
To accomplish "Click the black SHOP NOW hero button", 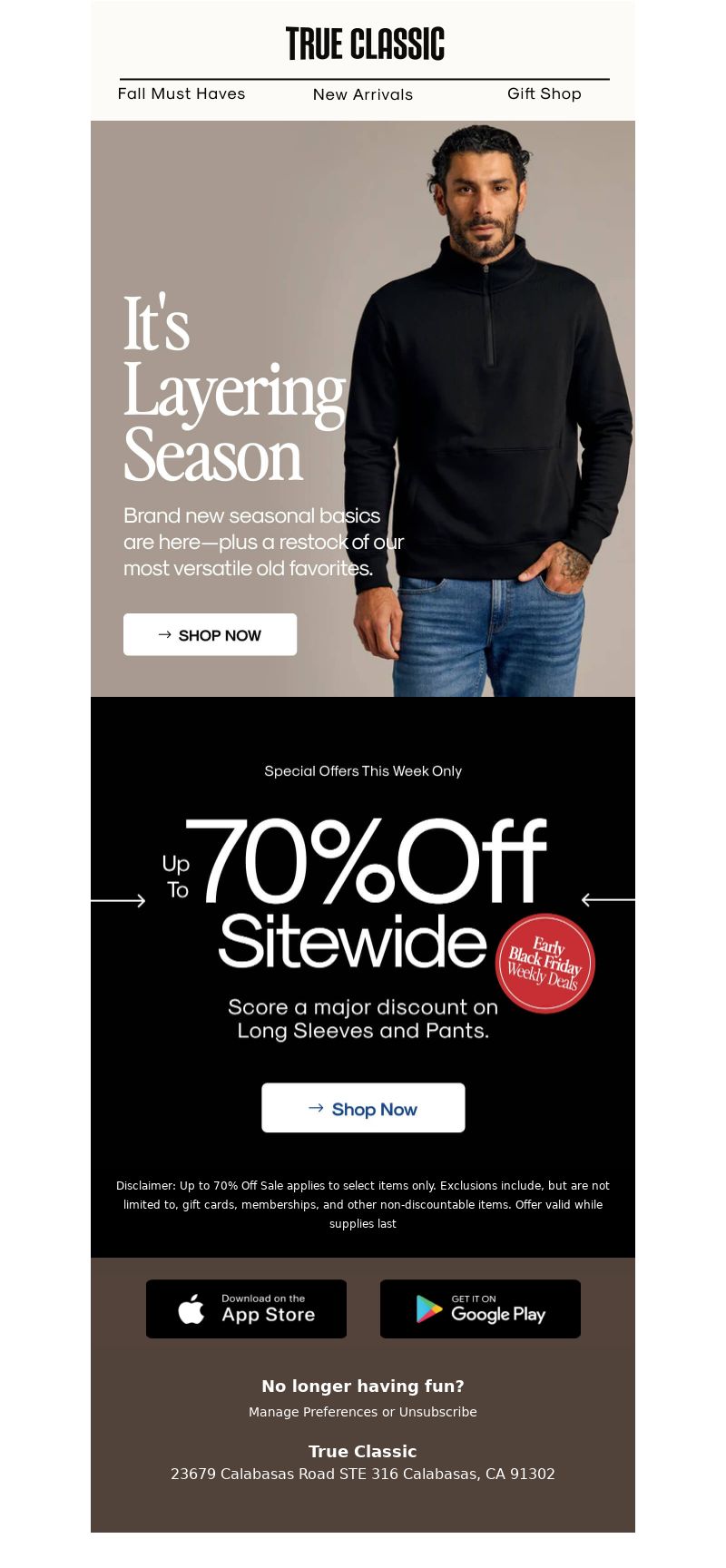I will [x=210, y=634].
